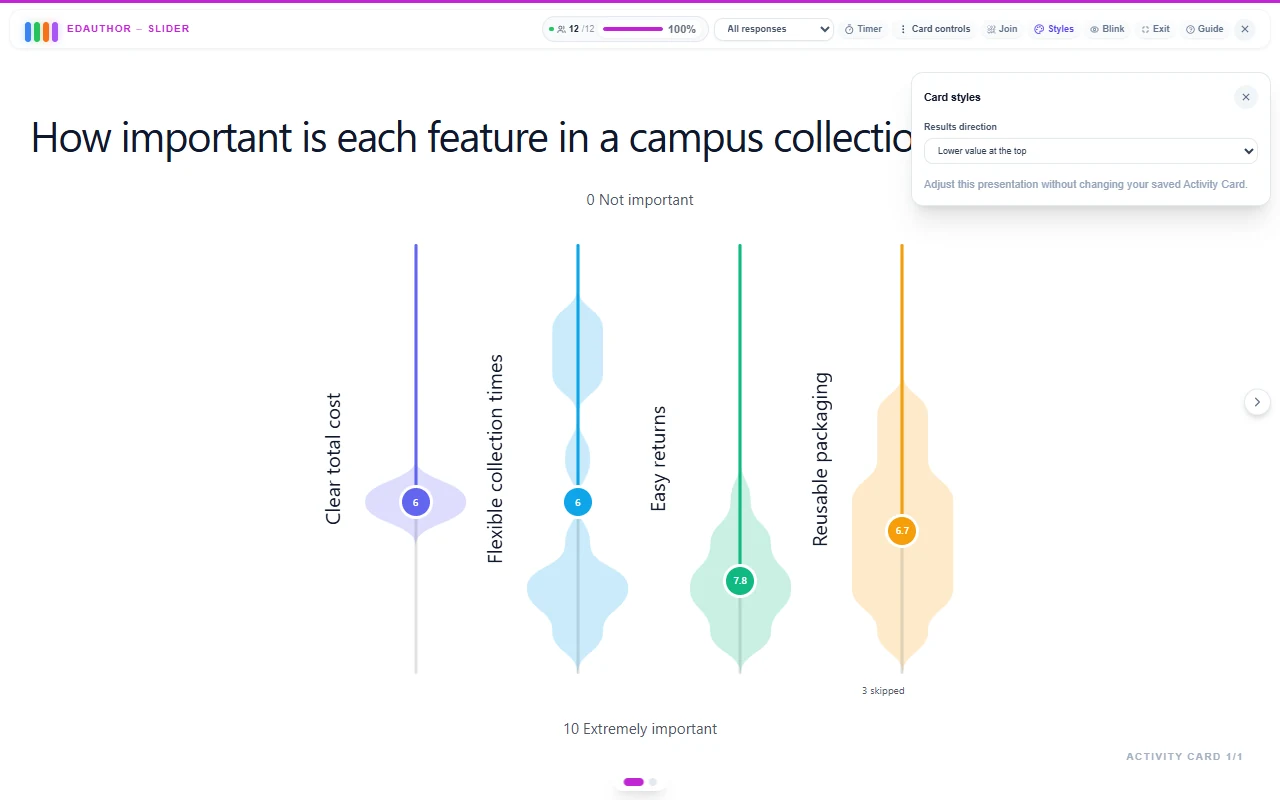1280x800 pixels.
Task: Click the question heading about campus collection
Action: (x=471, y=137)
